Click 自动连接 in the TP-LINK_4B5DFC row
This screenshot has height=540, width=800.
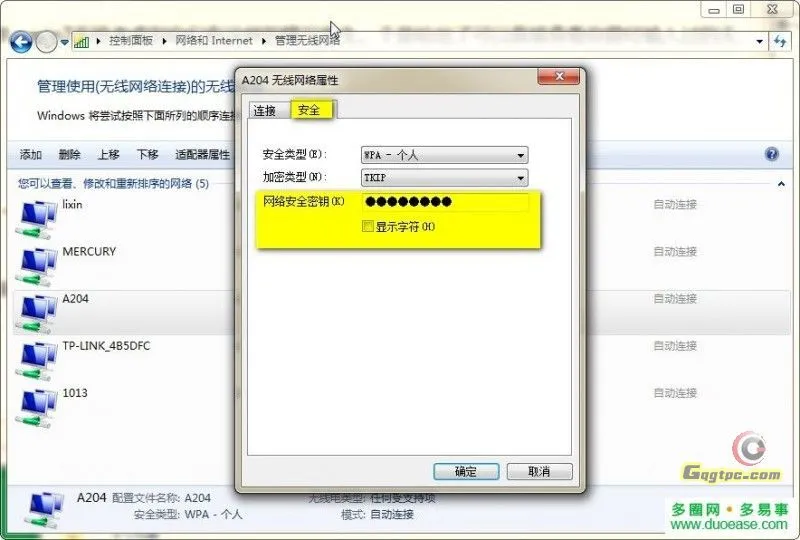pyautogui.click(x=675, y=346)
